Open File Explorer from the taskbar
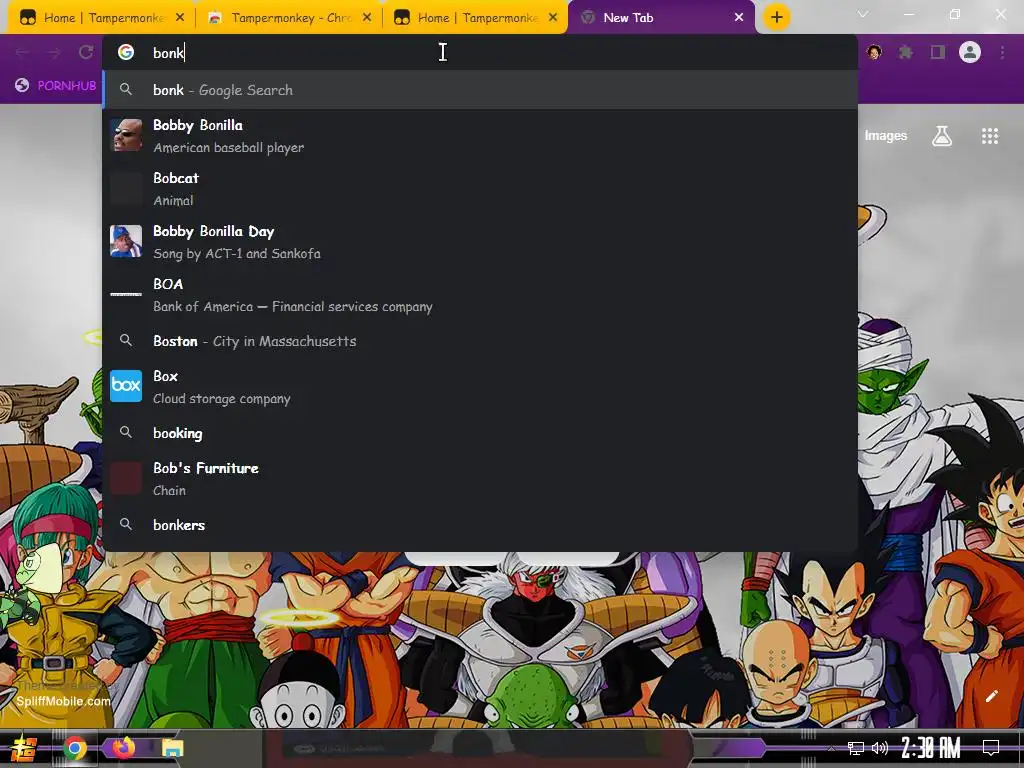The image size is (1024, 768). click(x=172, y=748)
